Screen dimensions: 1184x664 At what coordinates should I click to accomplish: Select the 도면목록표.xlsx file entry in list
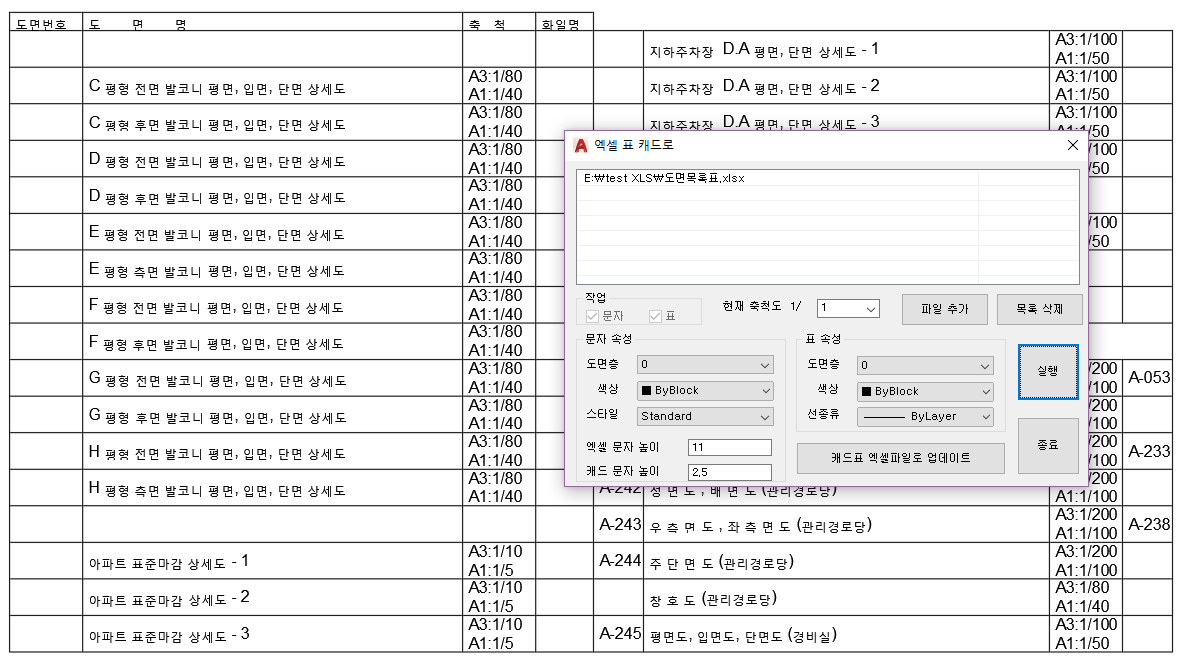[x=664, y=179]
